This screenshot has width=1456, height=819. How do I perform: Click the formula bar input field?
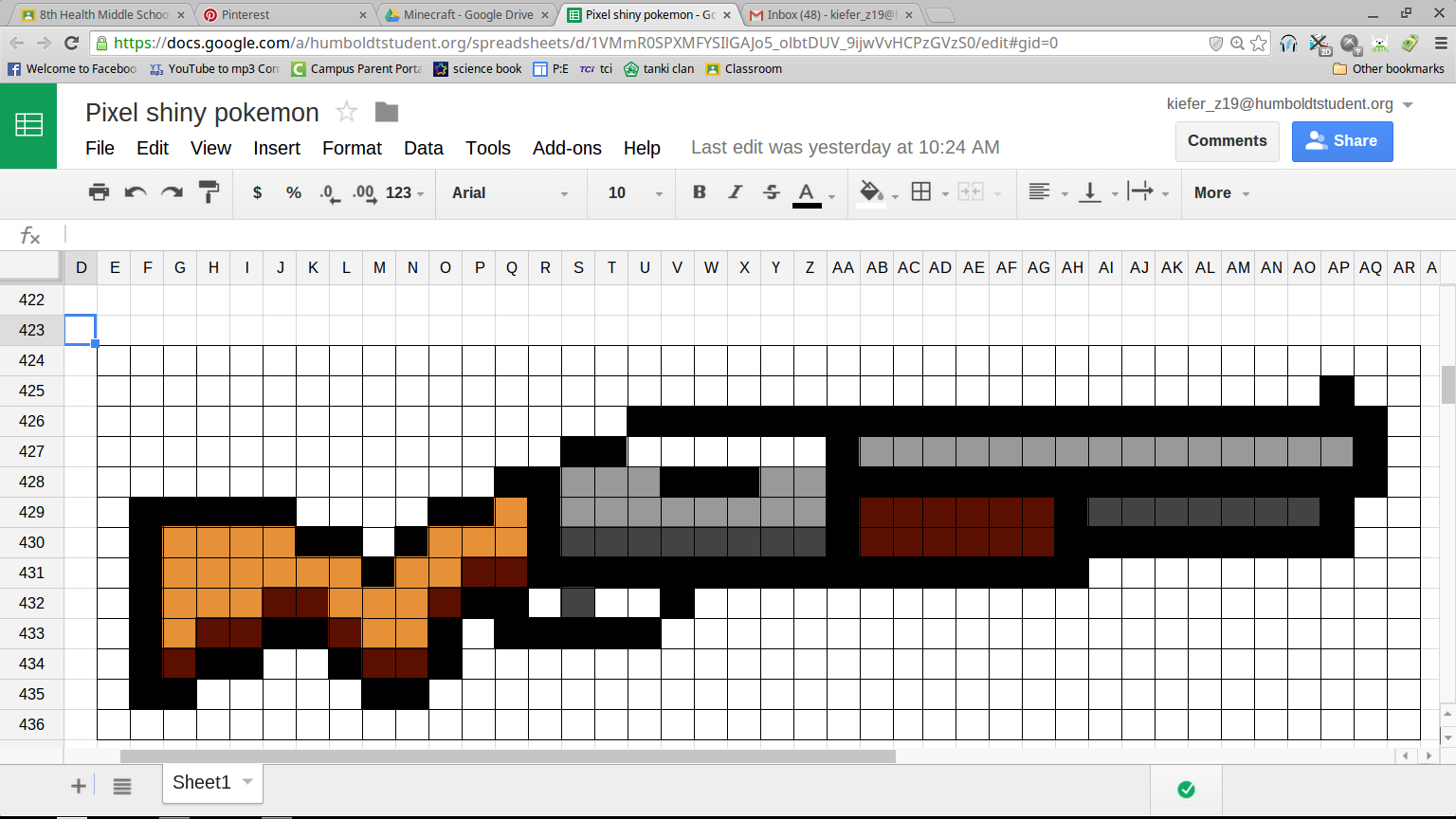point(739,234)
